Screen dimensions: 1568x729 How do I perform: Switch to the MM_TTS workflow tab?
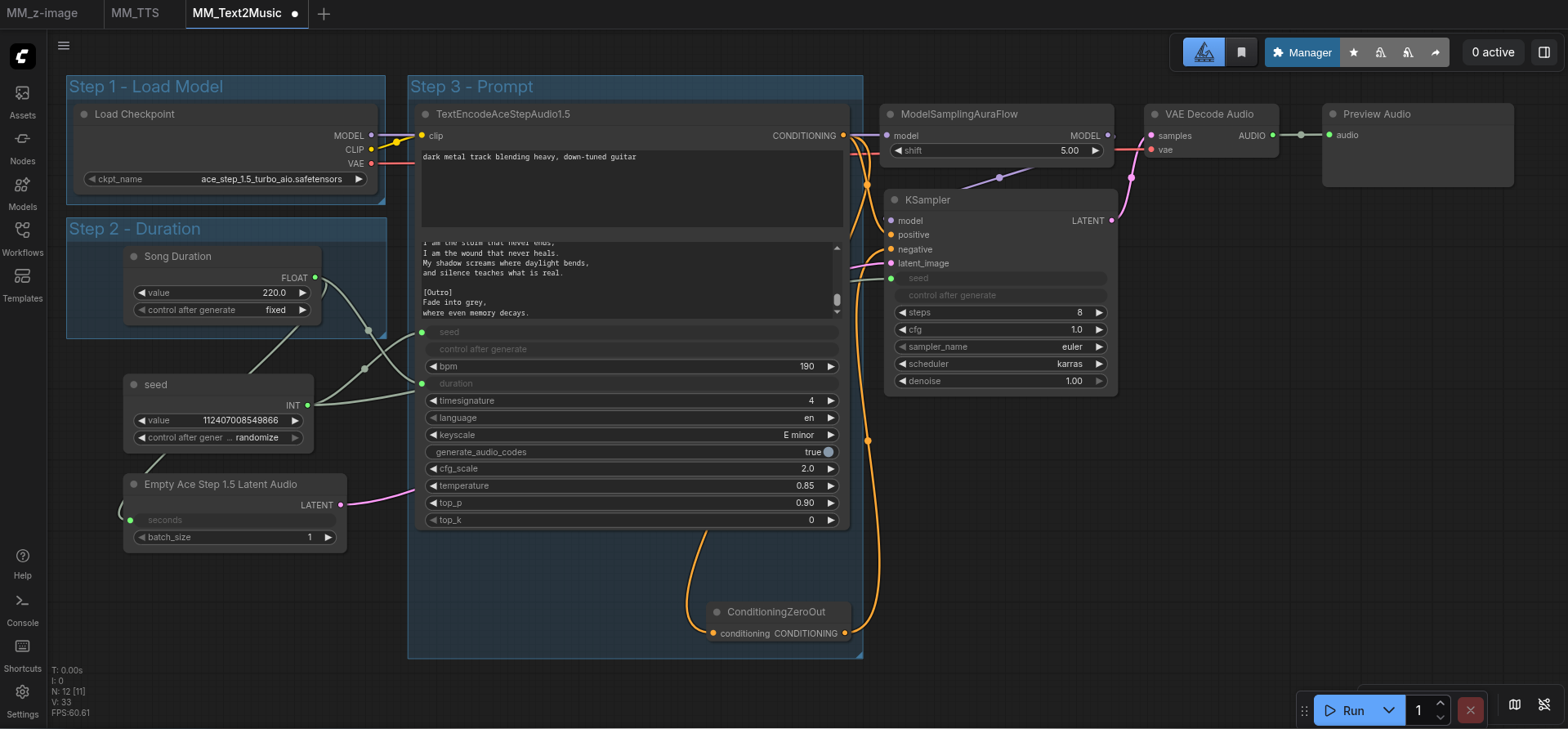(136, 13)
